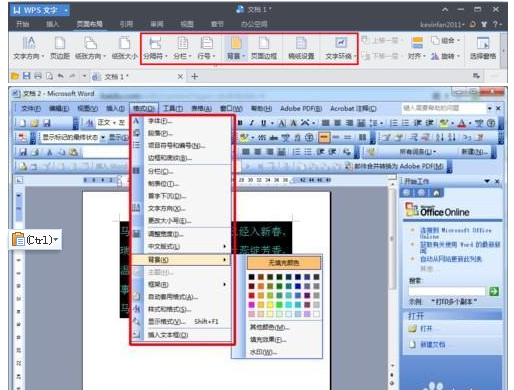This screenshot has width=514, height=390.
Task: Open Word style box 正文 + 左
Action: 111,123
